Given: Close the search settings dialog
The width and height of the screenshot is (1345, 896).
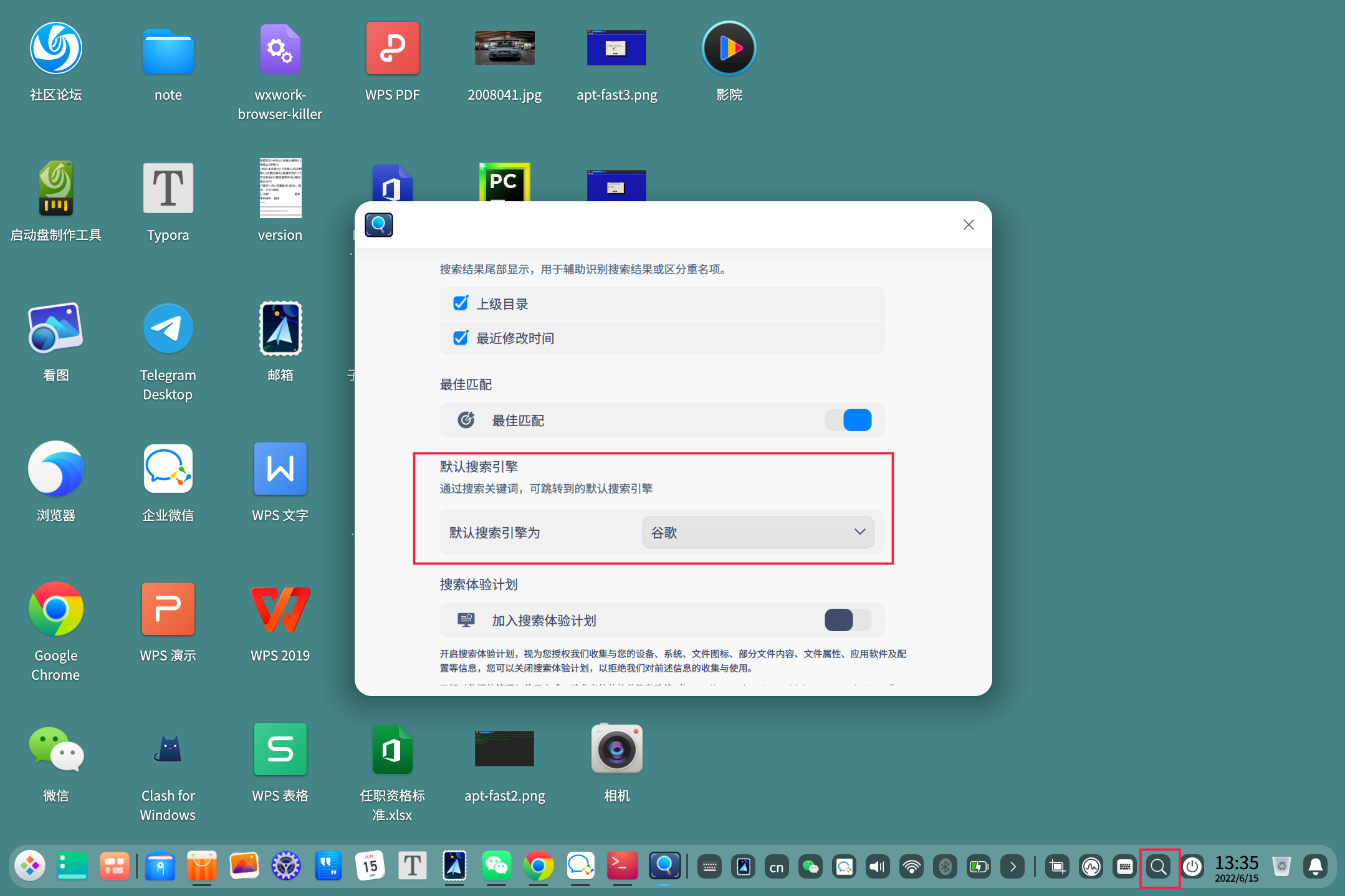Looking at the screenshot, I should point(969,225).
